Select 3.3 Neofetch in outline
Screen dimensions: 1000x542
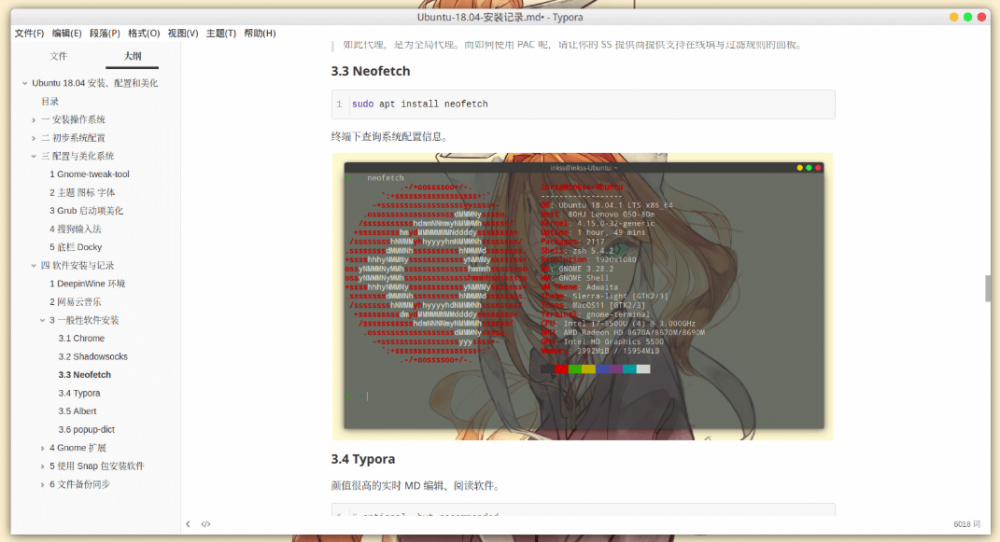tap(85, 375)
